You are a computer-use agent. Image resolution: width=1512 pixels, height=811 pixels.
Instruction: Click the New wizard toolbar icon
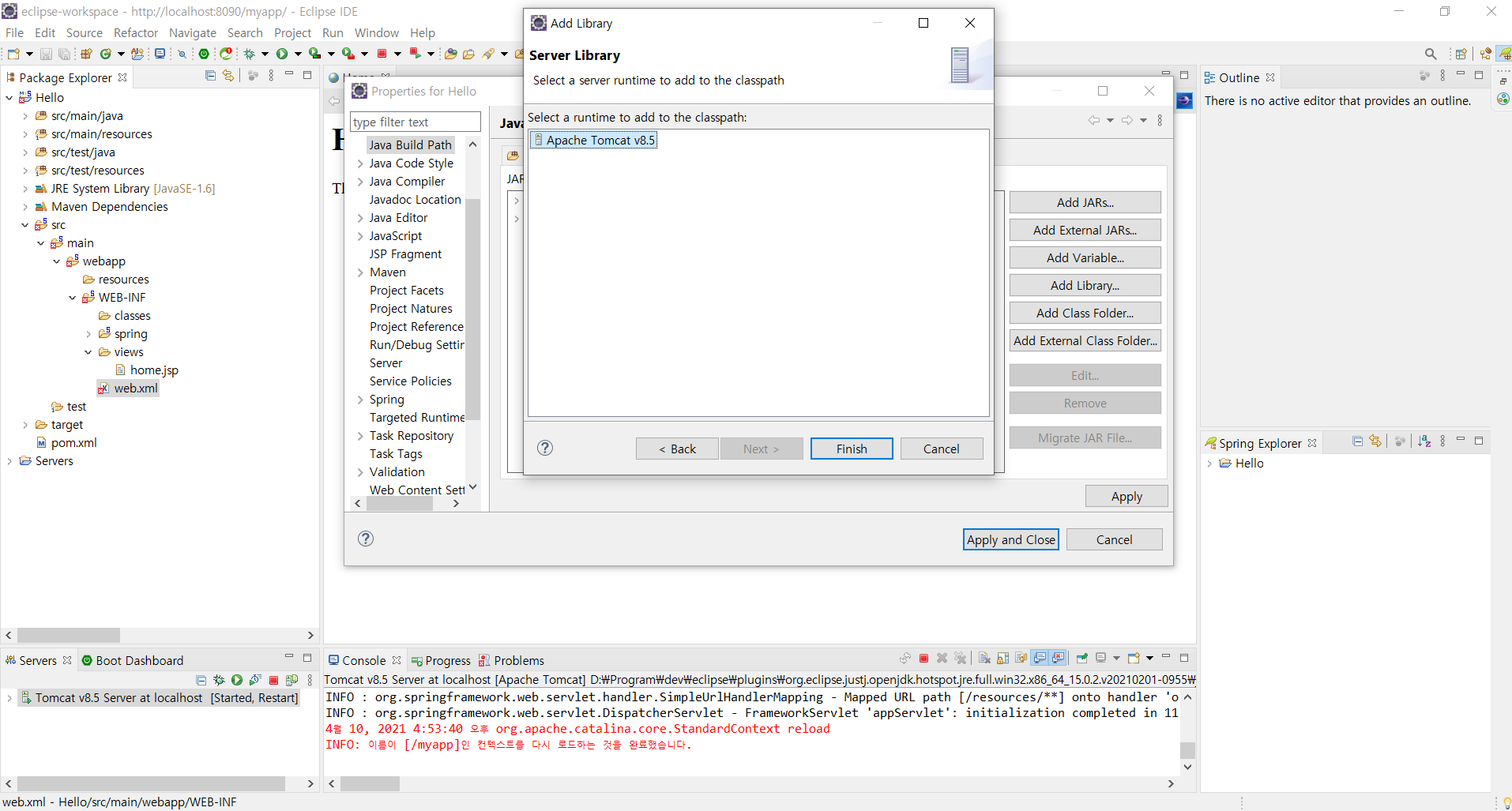click(13, 54)
